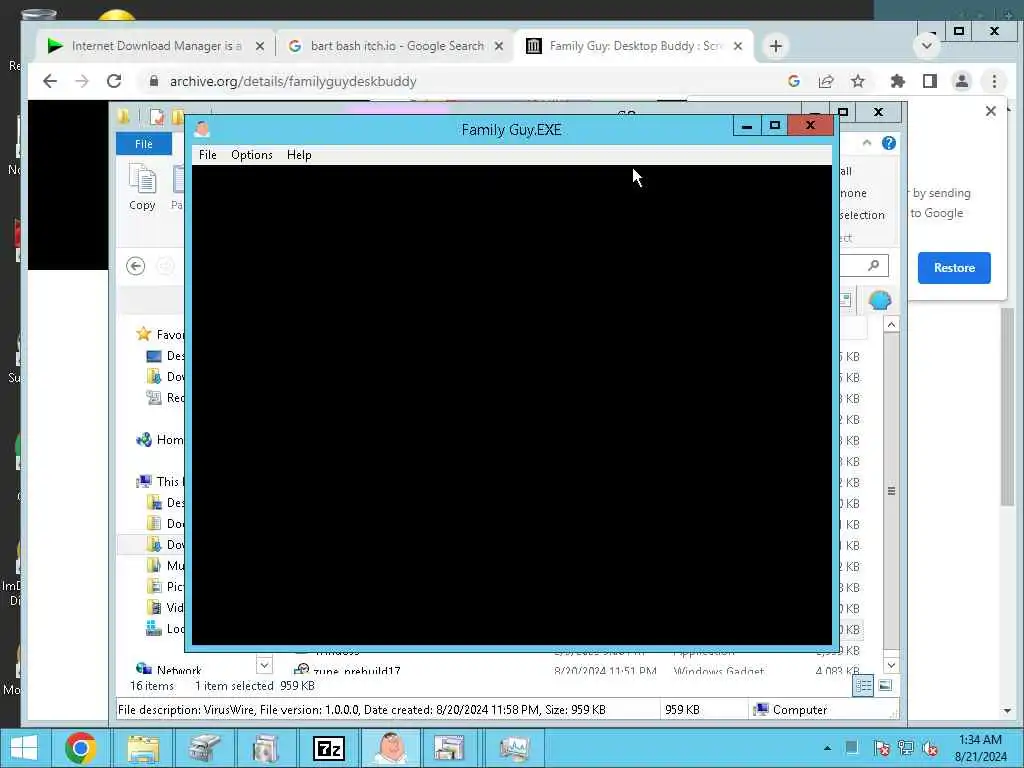Click Chrome page scroll down arrow
The height and width of the screenshot is (768, 1024).
pyautogui.click(x=1008, y=710)
